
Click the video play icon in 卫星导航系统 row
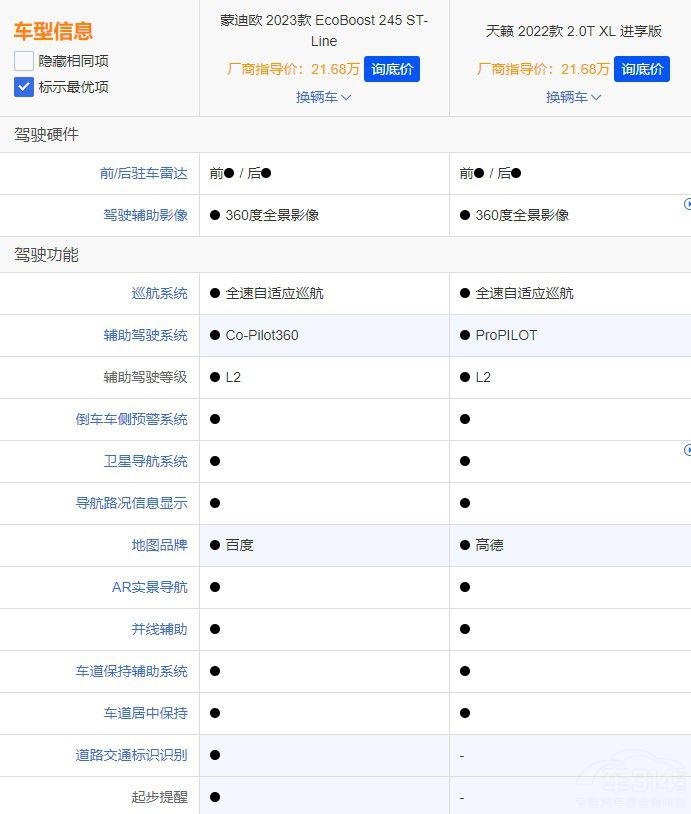coord(687,450)
